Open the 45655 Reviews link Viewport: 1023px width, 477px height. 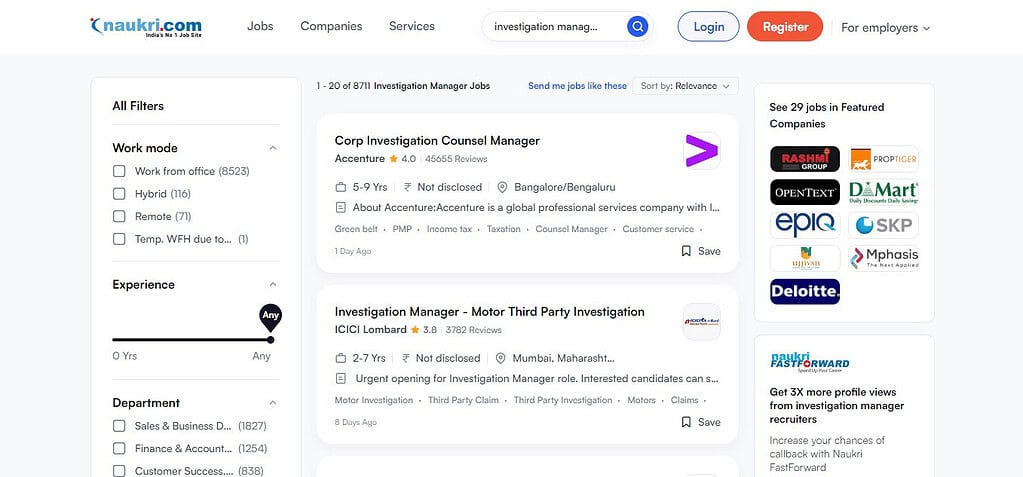point(456,159)
